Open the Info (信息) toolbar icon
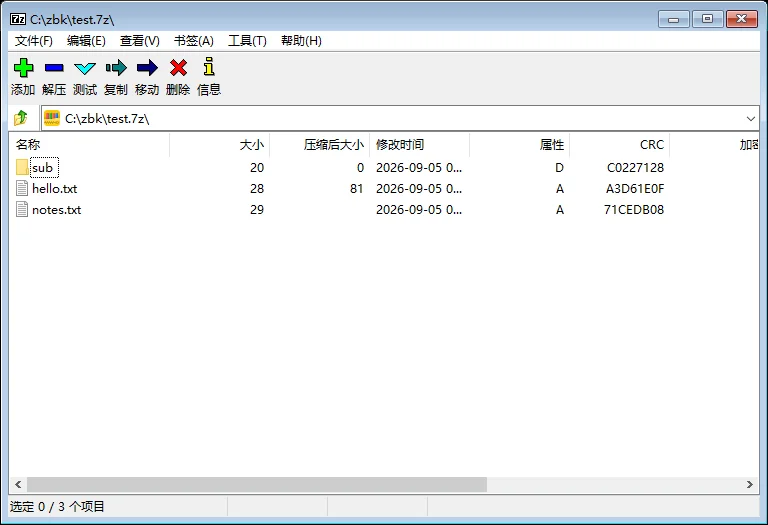The image size is (768, 525). coord(209,67)
